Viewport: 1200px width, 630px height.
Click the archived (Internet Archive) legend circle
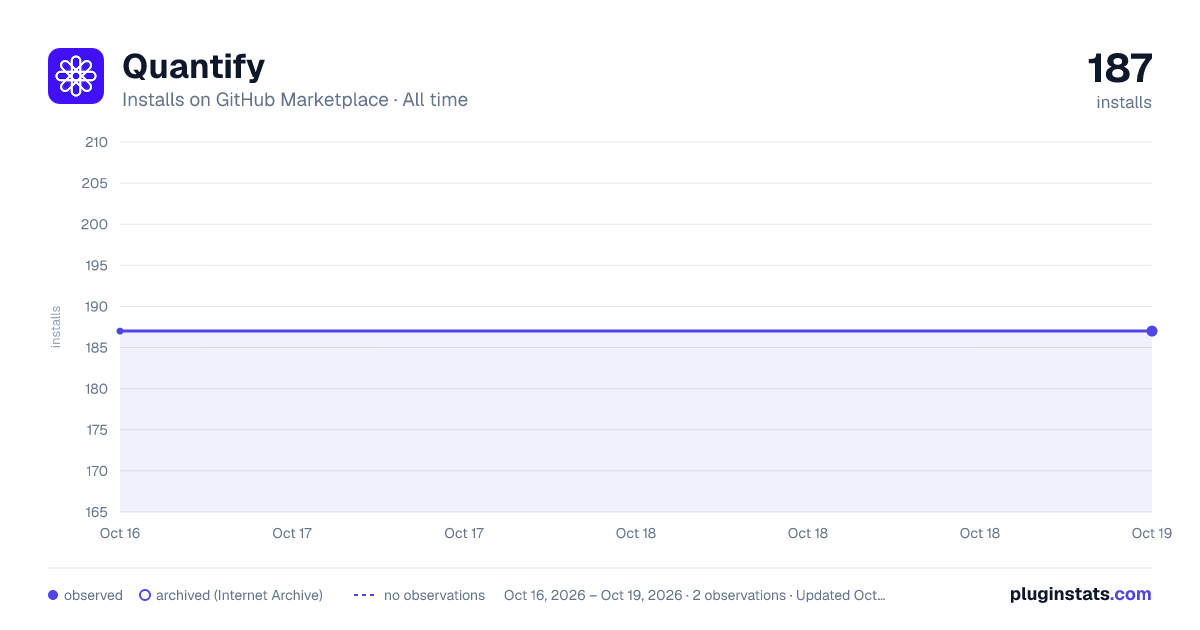tap(145, 595)
